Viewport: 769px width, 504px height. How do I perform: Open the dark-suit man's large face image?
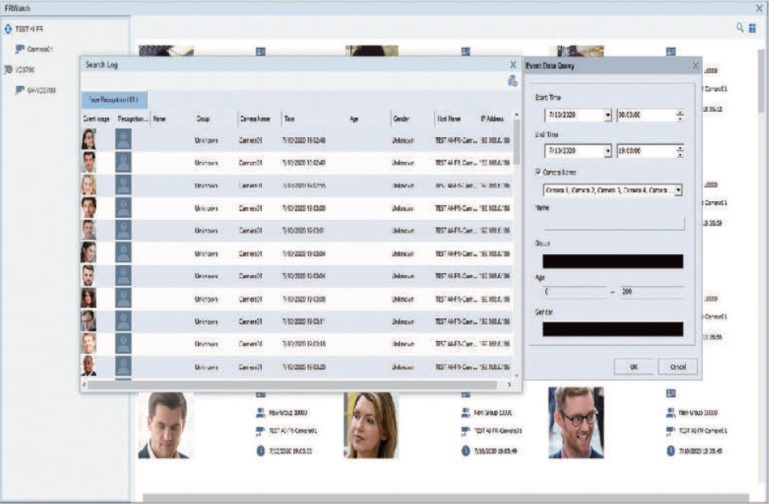(x=165, y=425)
